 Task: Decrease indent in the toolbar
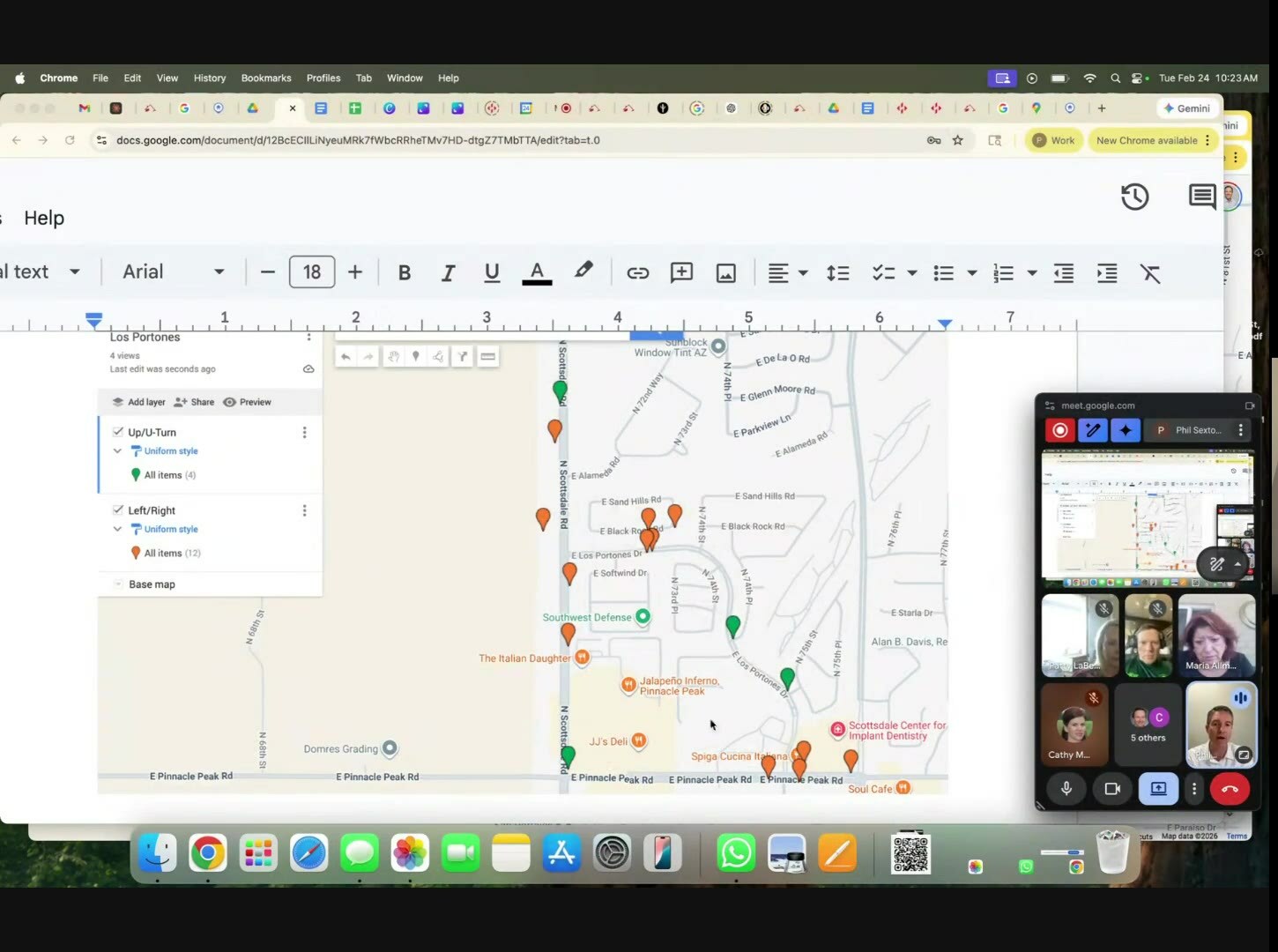click(x=1064, y=273)
